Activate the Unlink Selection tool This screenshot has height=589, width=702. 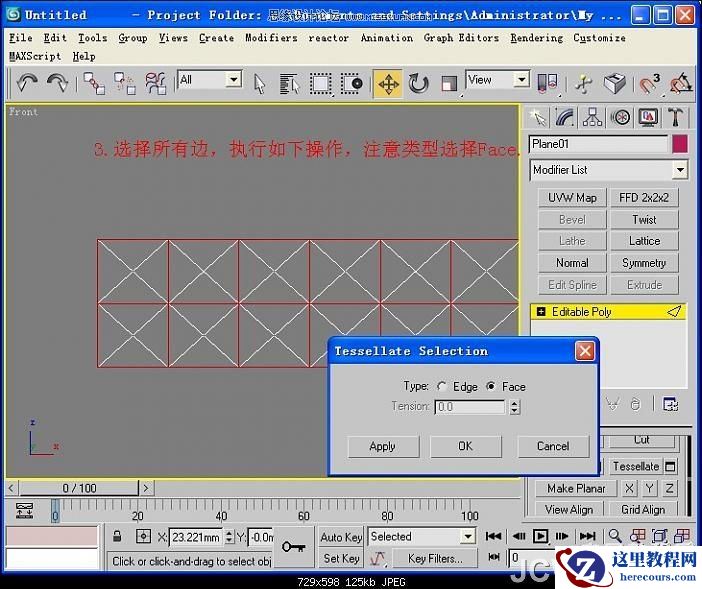(124, 83)
